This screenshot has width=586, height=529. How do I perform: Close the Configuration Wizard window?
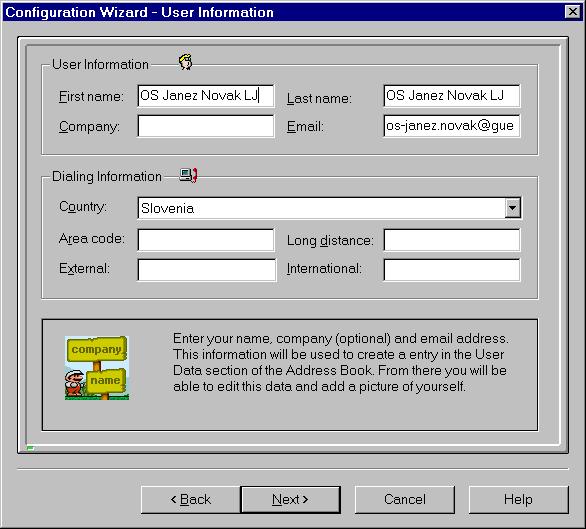pos(573,12)
